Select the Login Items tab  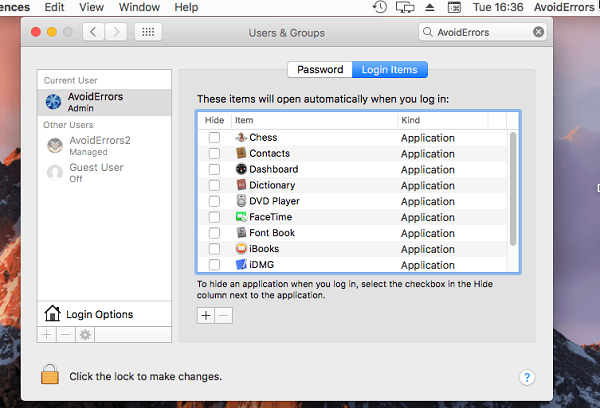click(390, 70)
